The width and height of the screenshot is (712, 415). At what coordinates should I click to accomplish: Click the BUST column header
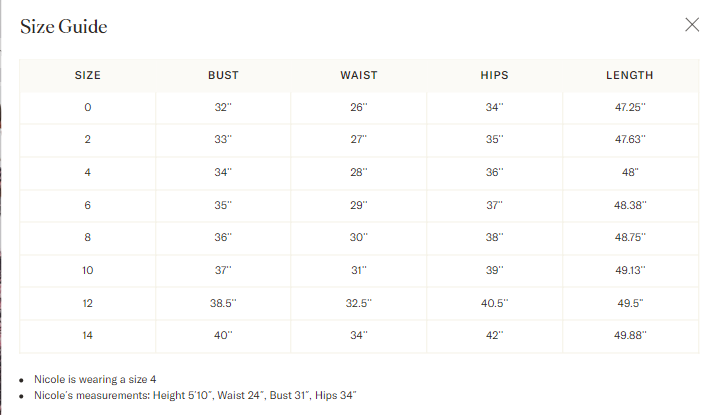pyautogui.click(x=223, y=75)
